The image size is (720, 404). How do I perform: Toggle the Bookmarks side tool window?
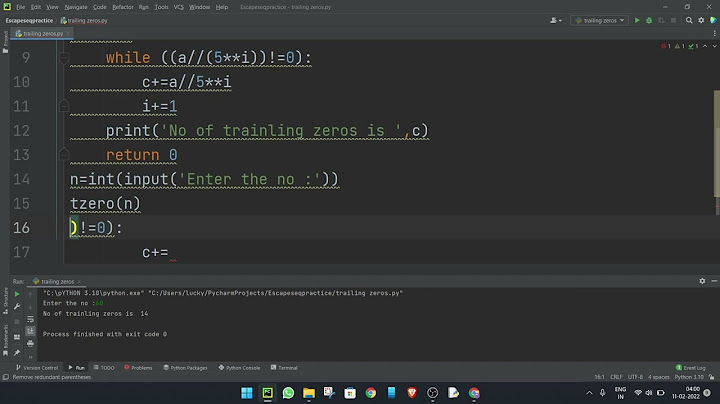pyautogui.click(x=5, y=340)
